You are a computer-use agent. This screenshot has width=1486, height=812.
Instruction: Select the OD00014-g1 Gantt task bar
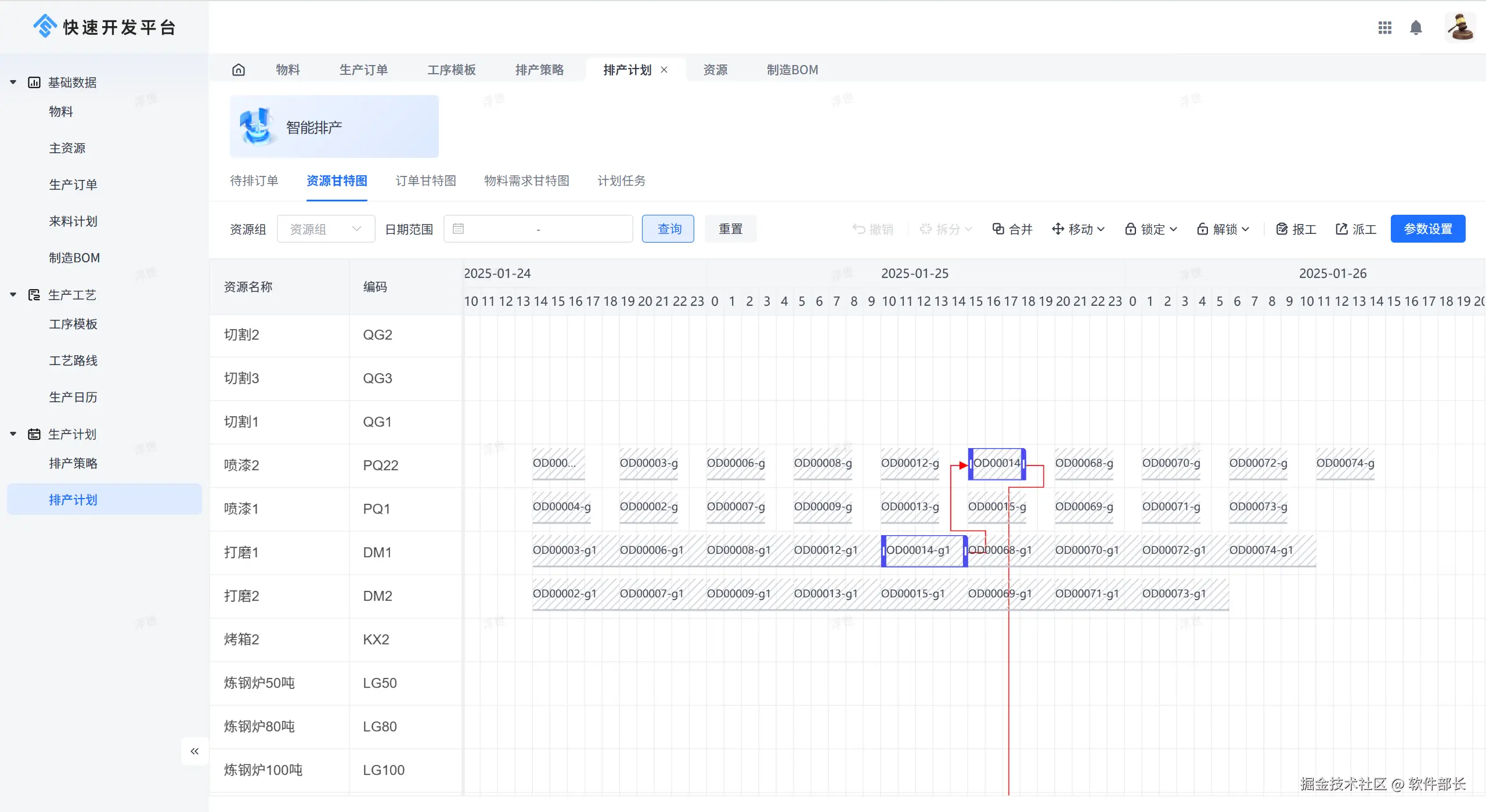click(923, 550)
